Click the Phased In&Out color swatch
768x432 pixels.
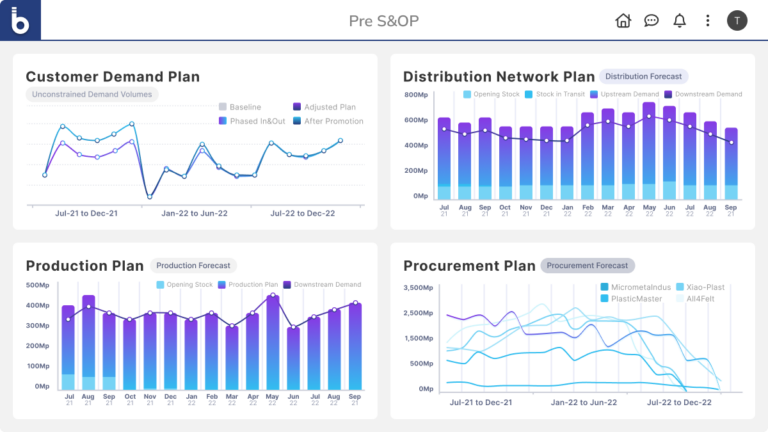coord(223,121)
